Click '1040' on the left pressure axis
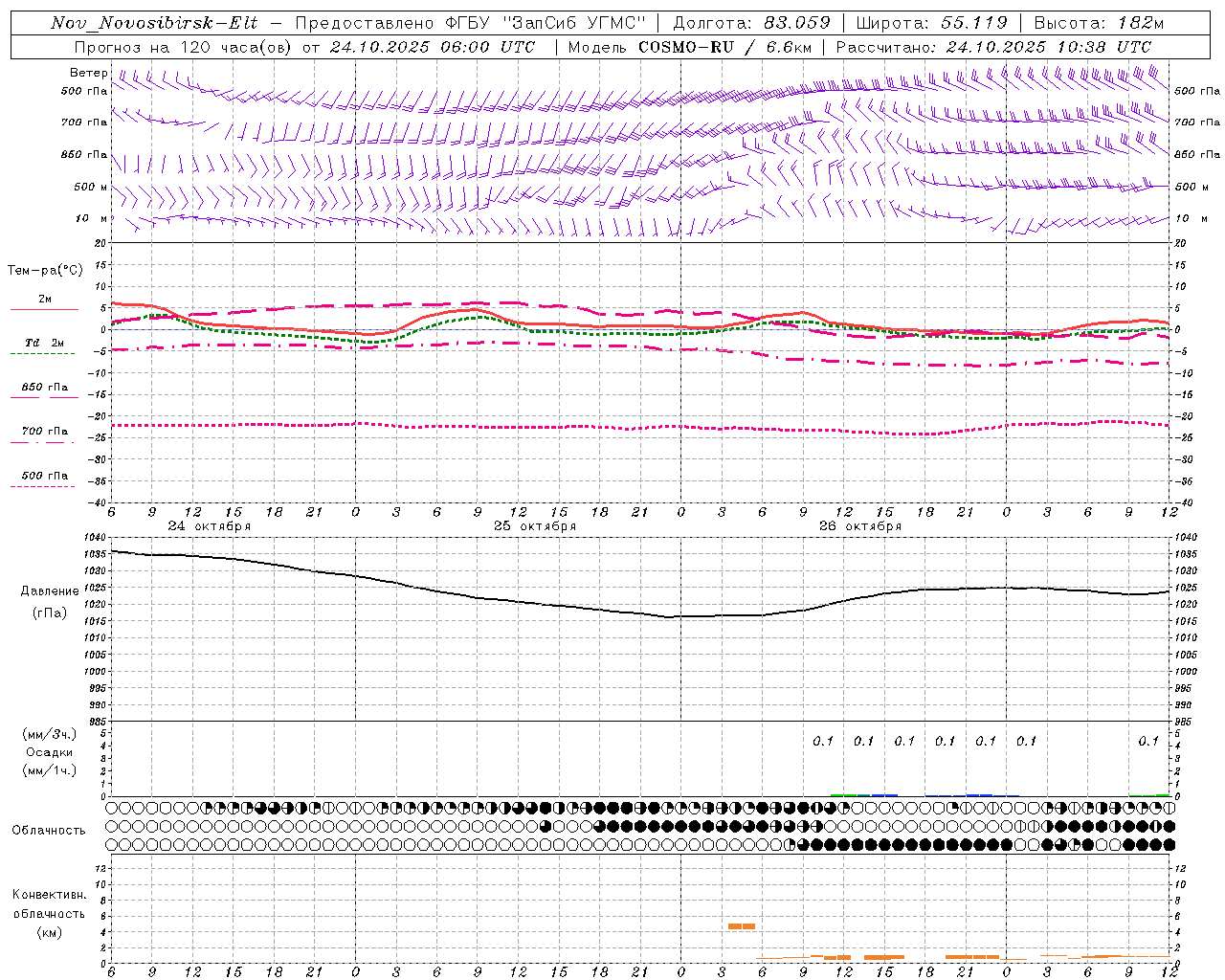 click(x=97, y=538)
